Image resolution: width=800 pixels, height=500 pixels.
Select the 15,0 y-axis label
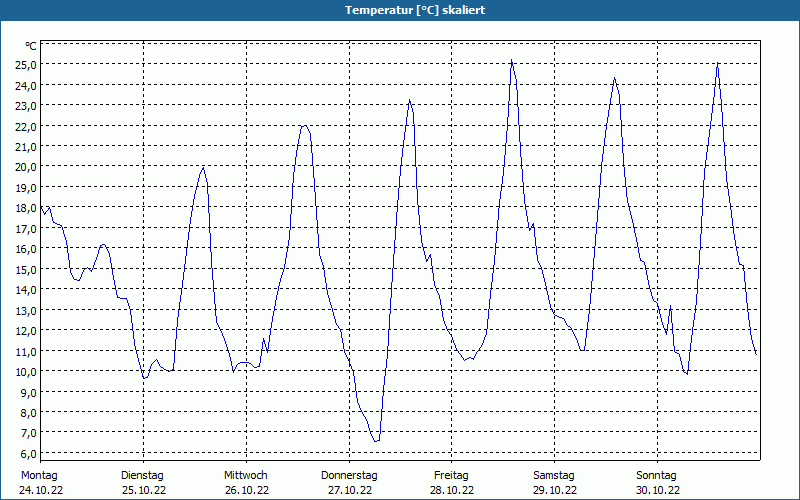(27, 269)
